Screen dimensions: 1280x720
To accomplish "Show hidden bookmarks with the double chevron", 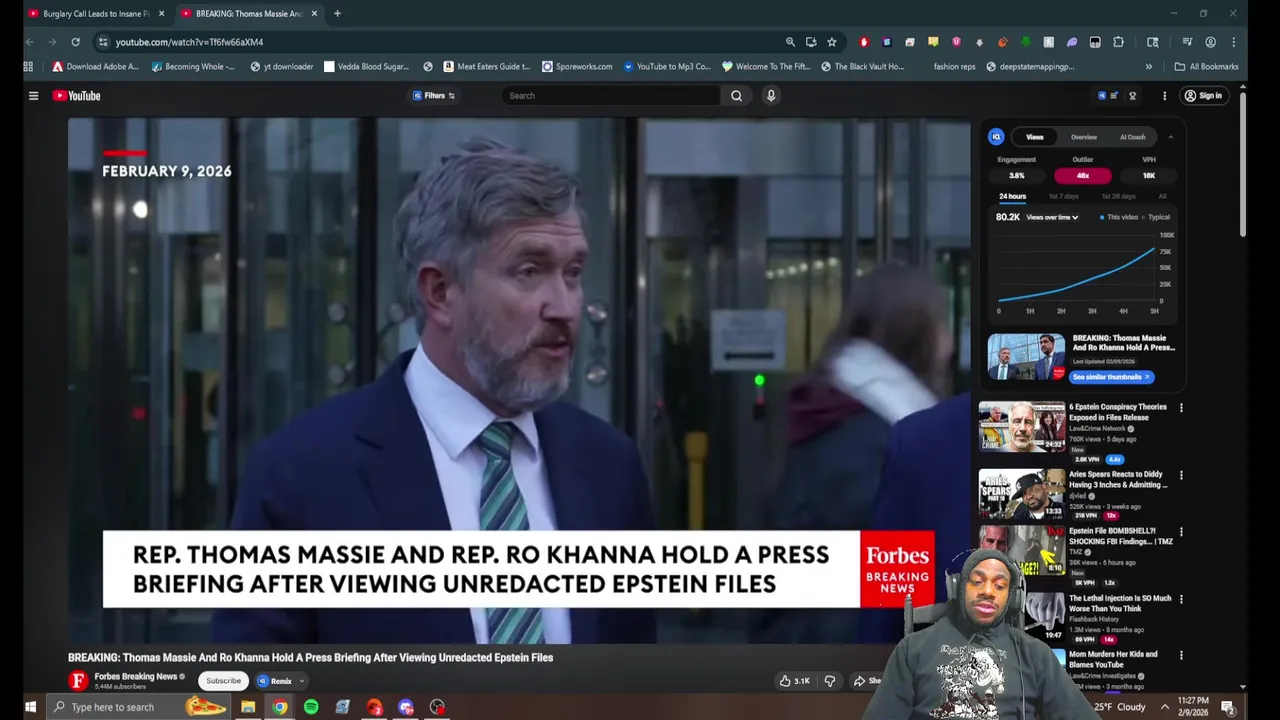I will click(1148, 67).
